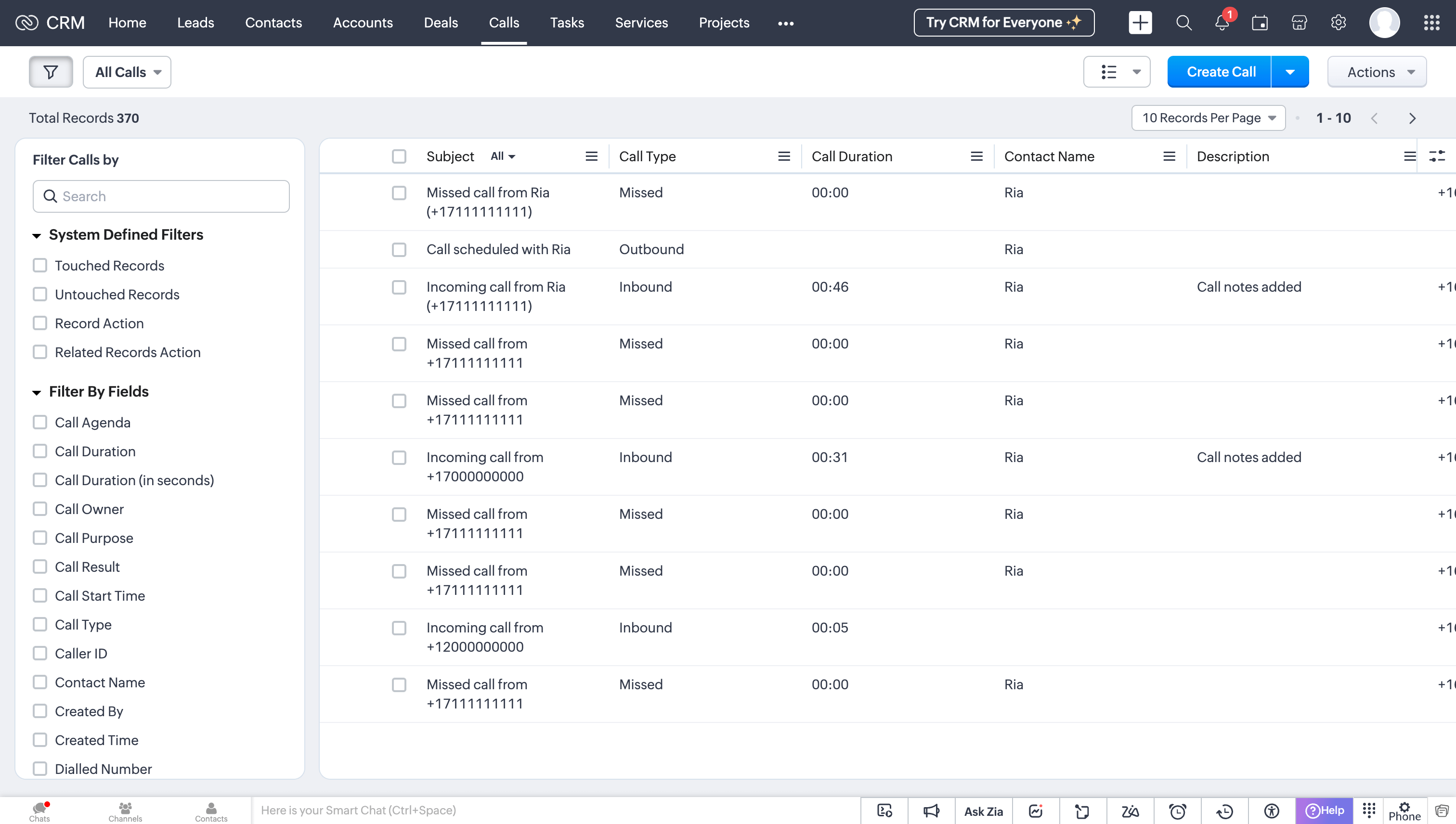Enable the Touched Records filter checkbox
This screenshot has width=1456, height=824.
click(40, 265)
